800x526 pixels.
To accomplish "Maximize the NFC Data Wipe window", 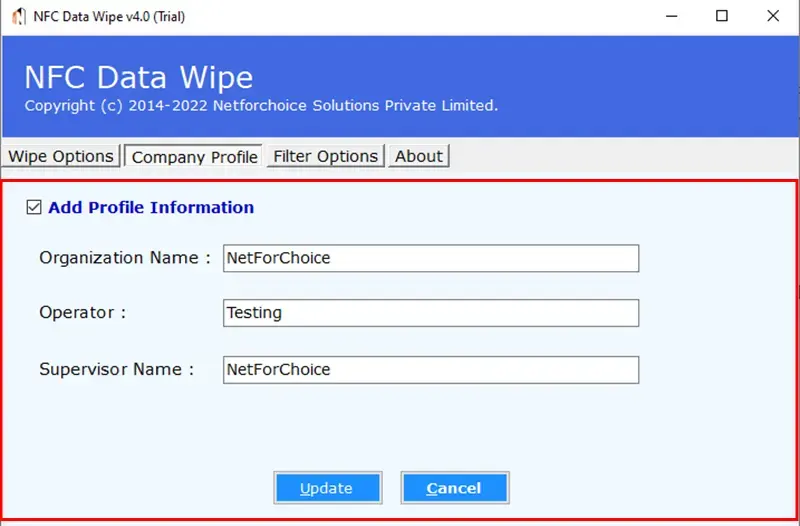I will click(x=721, y=17).
